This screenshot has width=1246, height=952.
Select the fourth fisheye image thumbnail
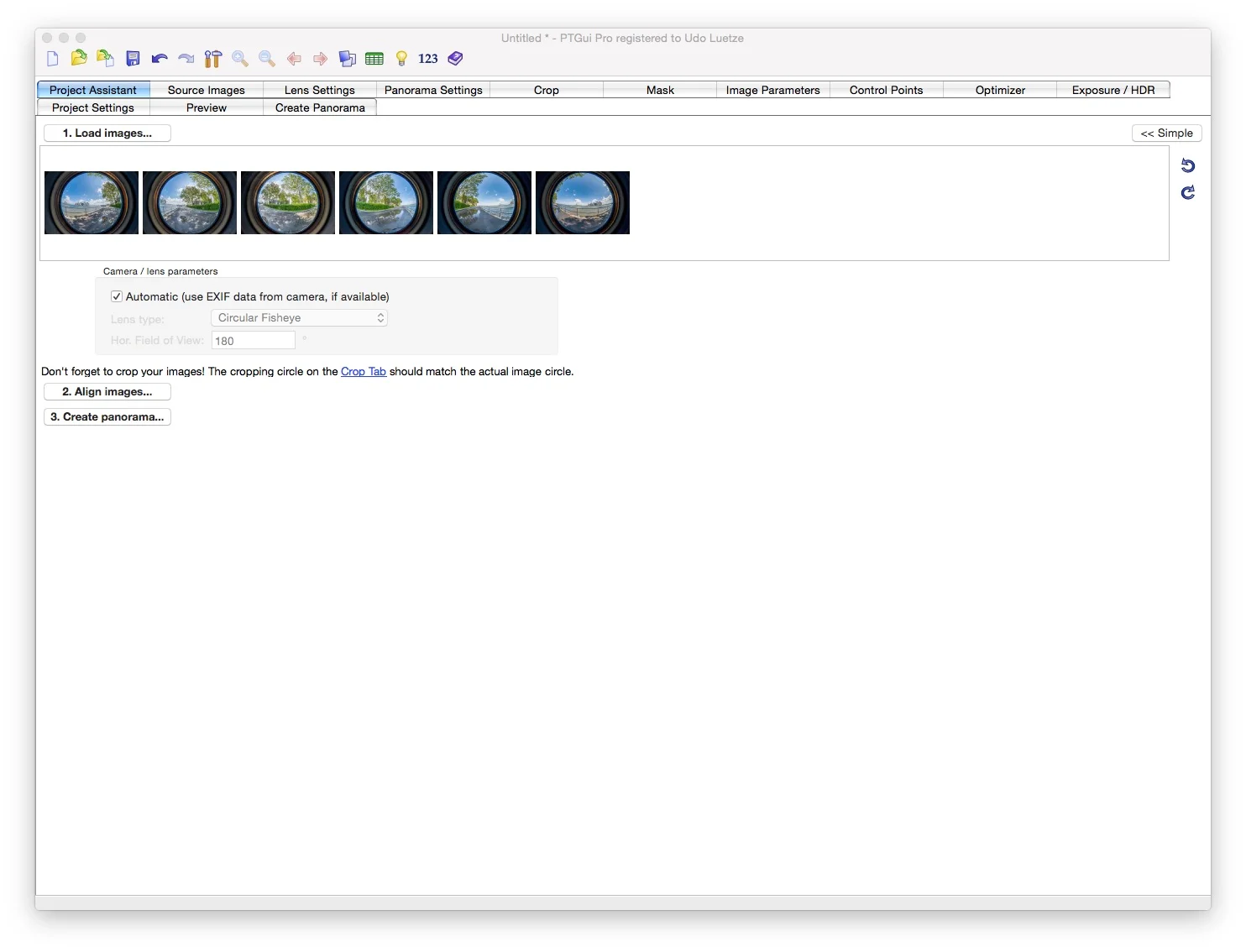[386, 203]
